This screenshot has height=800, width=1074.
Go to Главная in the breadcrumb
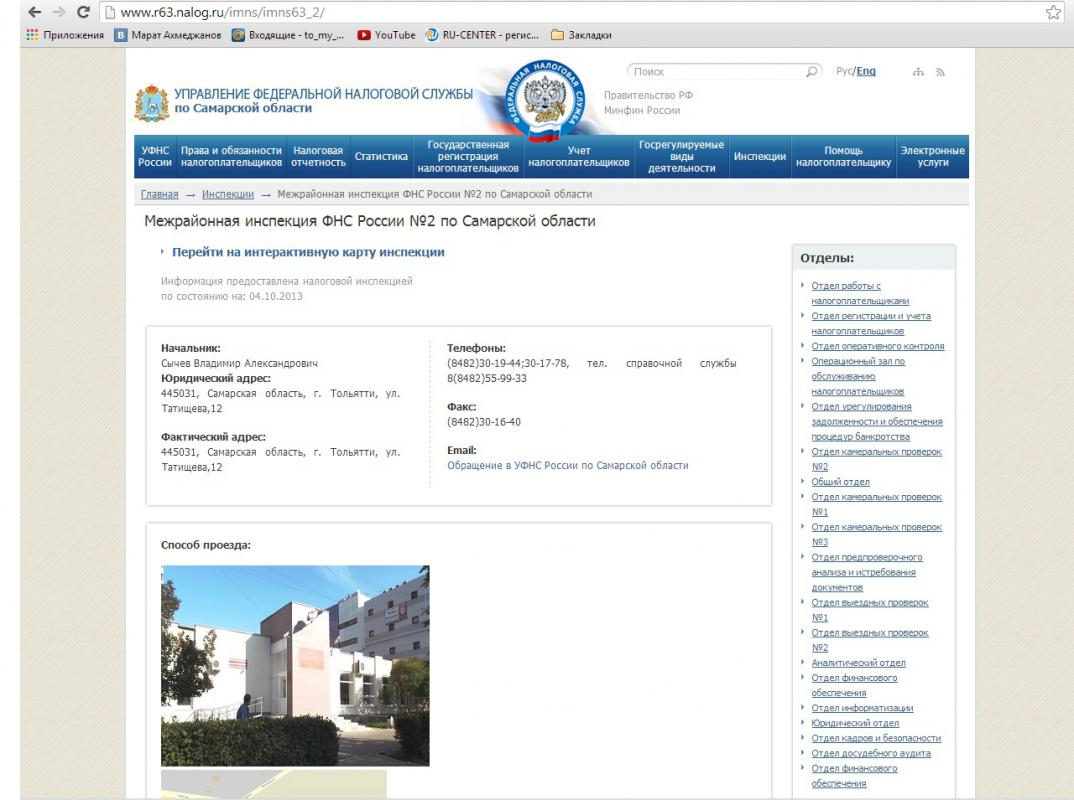(x=160, y=194)
